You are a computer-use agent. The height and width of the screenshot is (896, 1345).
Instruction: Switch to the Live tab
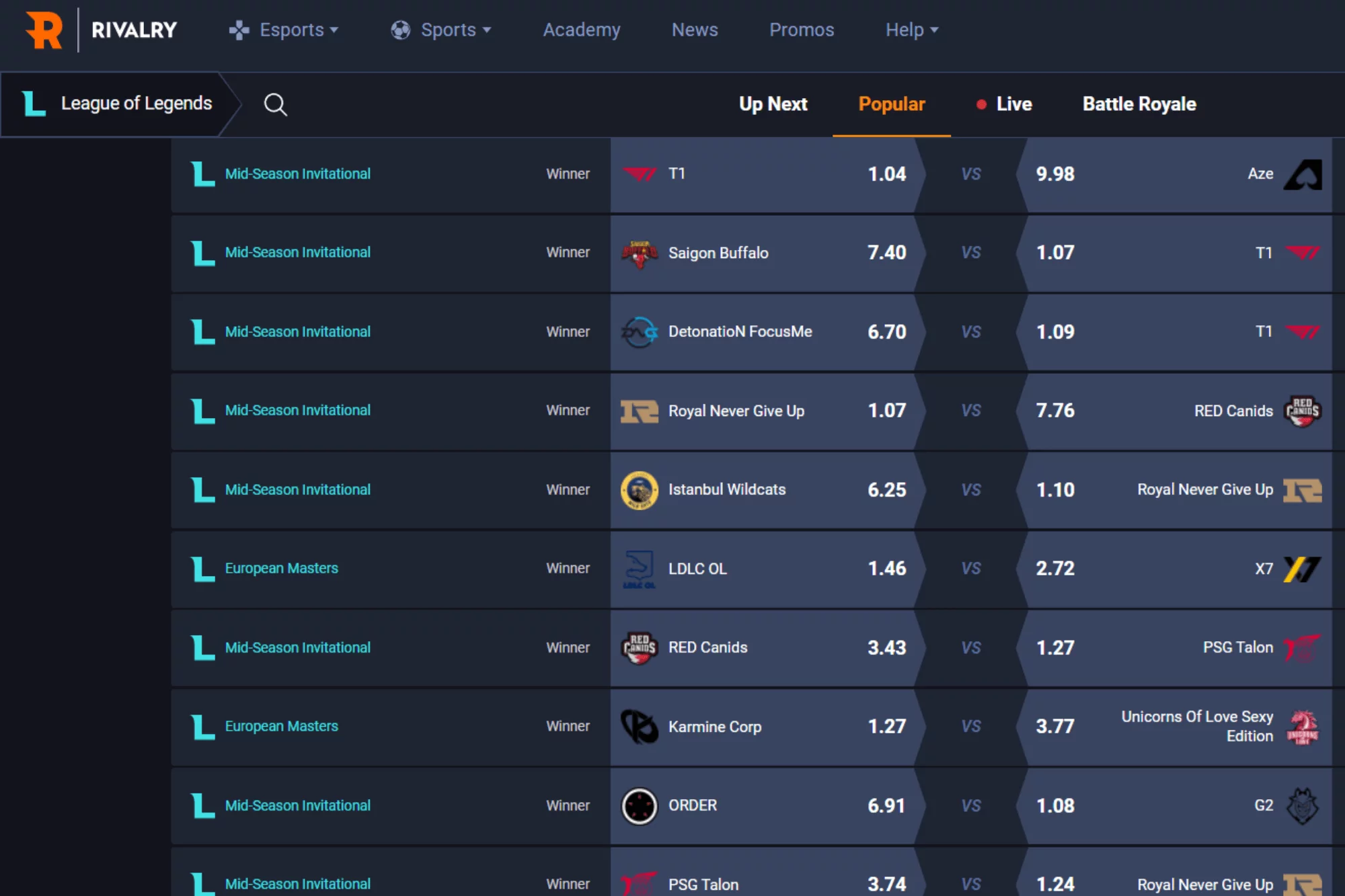point(1004,104)
